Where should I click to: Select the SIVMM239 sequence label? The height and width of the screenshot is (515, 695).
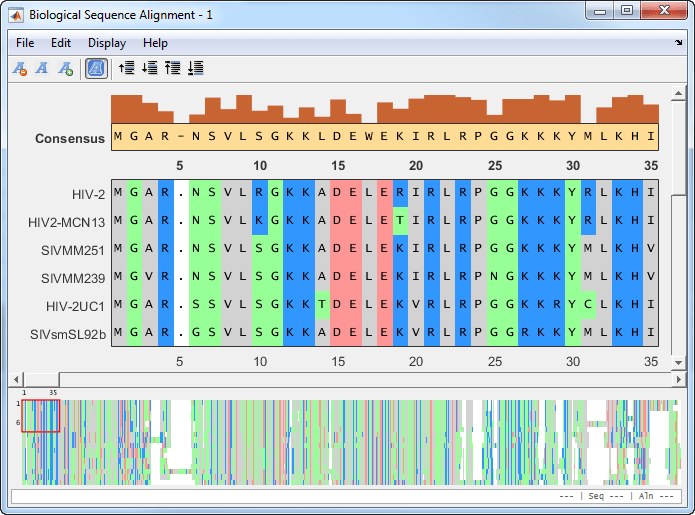(x=73, y=278)
